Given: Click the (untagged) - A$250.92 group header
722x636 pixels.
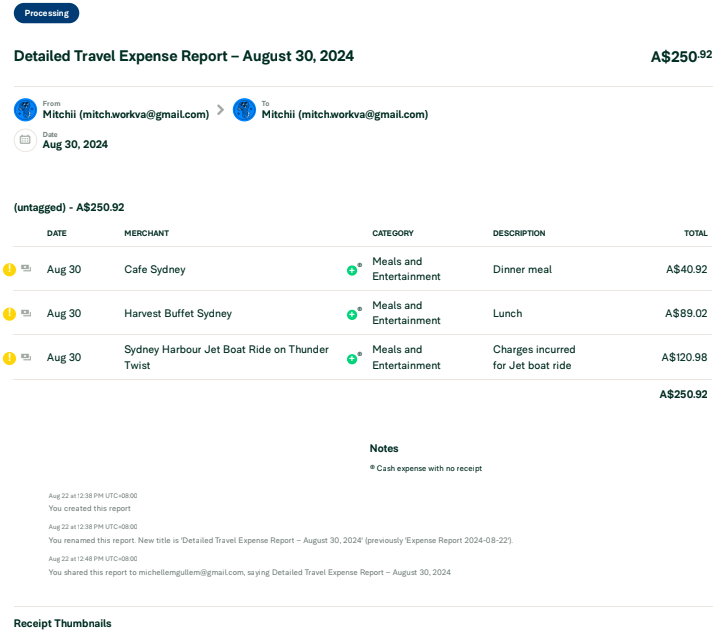Looking at the screenshot, I should 69,207.
